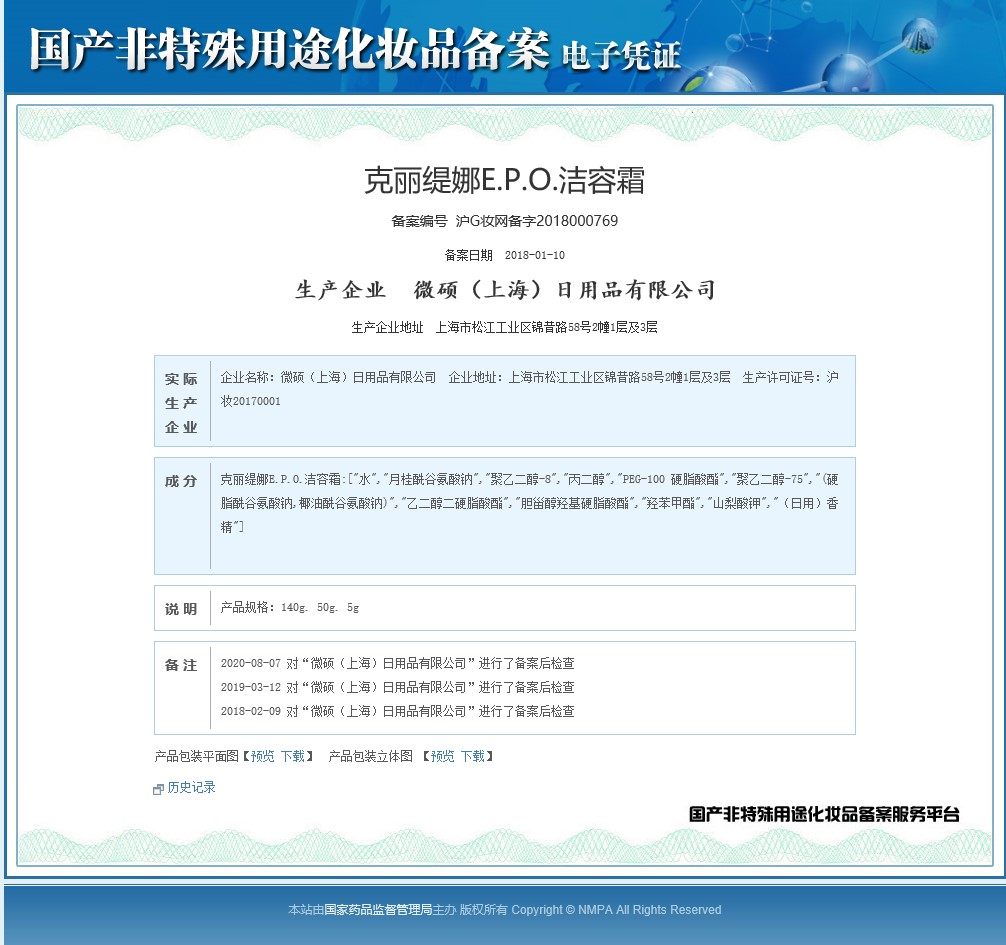The width and height of the screenshot is (1006, 945).
Task: Click the ingredient 月桂酰谷氨酸钠 in the list
Action: tap(431, 479)
